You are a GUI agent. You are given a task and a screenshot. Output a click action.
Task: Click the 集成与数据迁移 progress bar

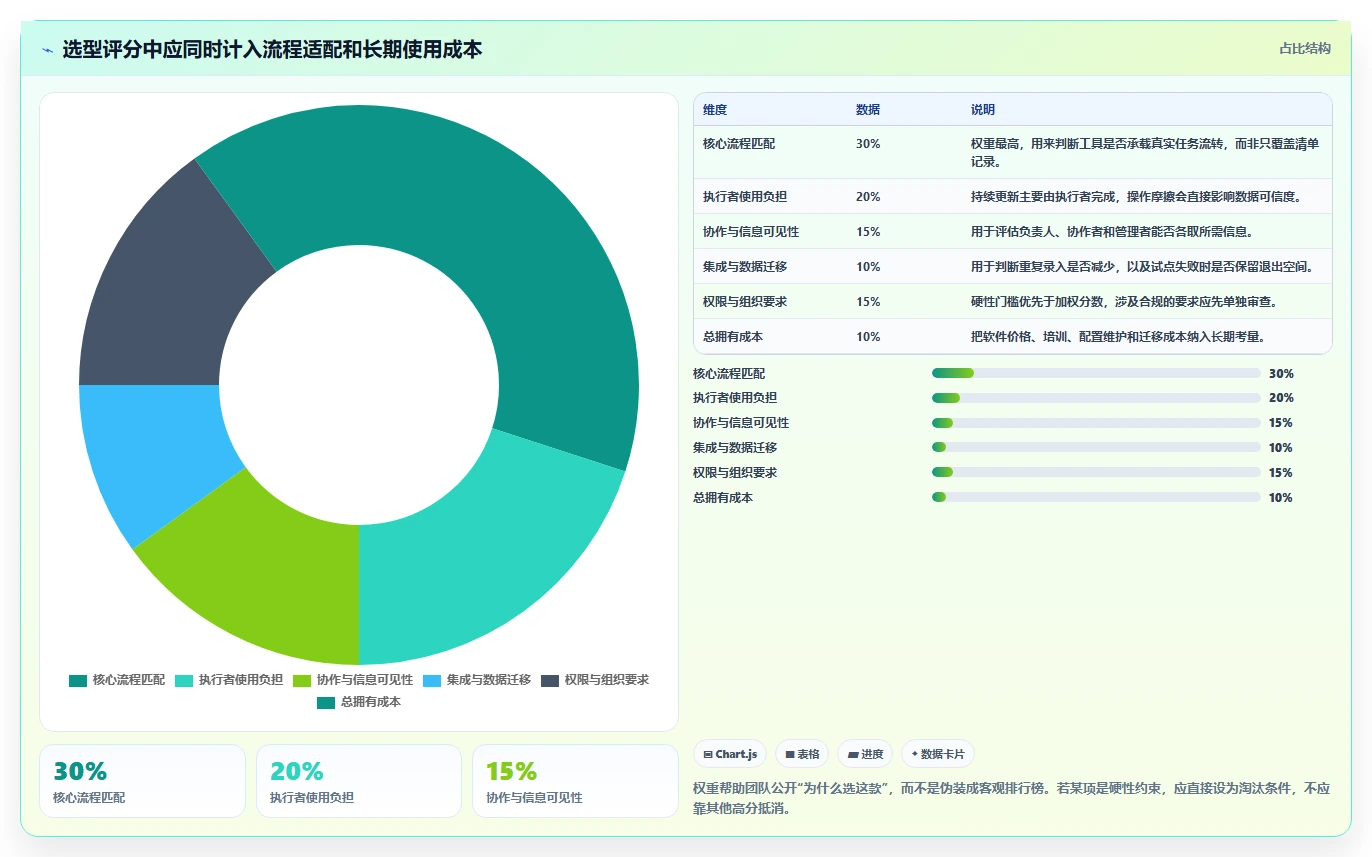pyautogui.click(x=1096, y=448)
